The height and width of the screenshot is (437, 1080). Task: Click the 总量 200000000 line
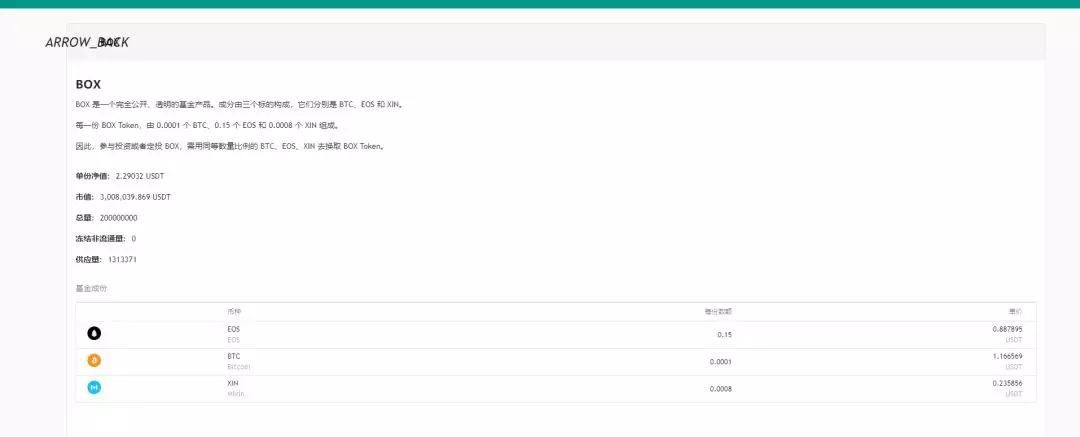click(x=107, y=218)
